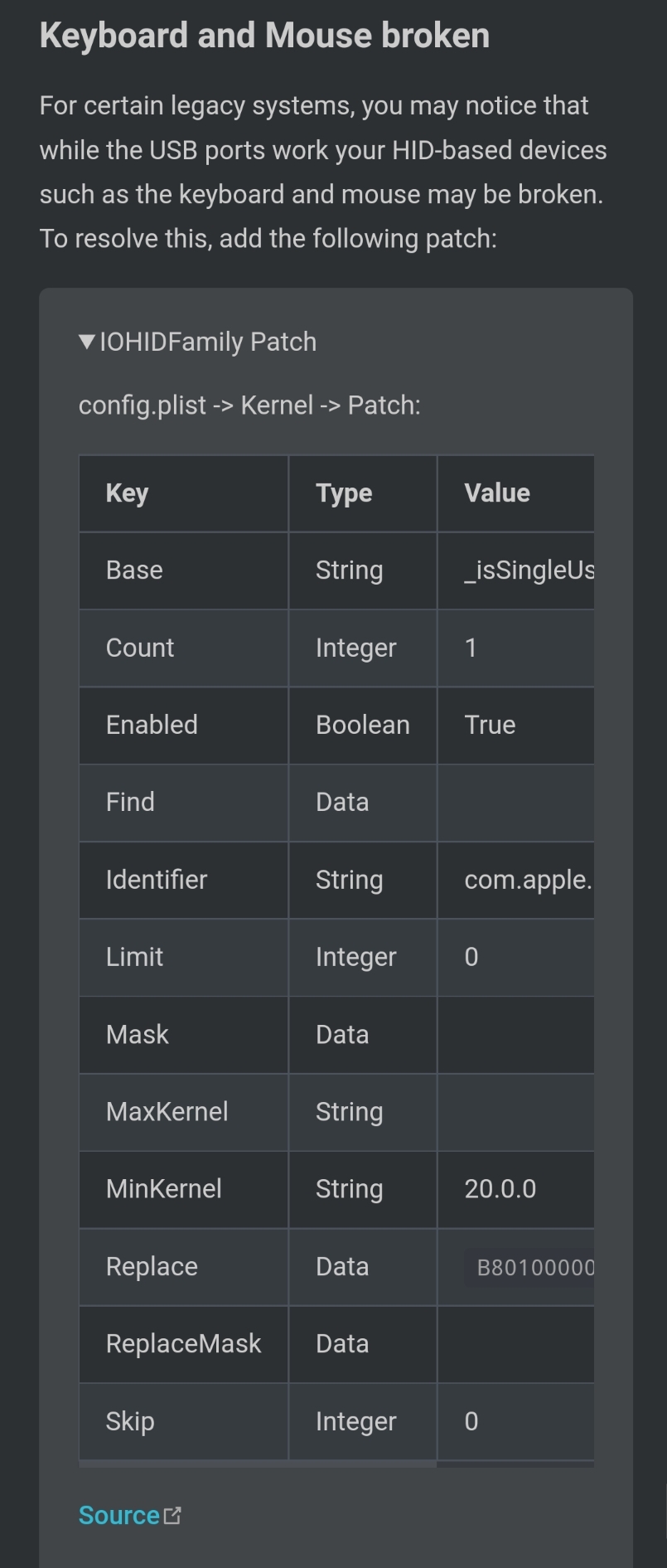Click the external link icon beside Source
Image resolution: width=667 pixels, height=1568 pixels.
pos(172,1516)
